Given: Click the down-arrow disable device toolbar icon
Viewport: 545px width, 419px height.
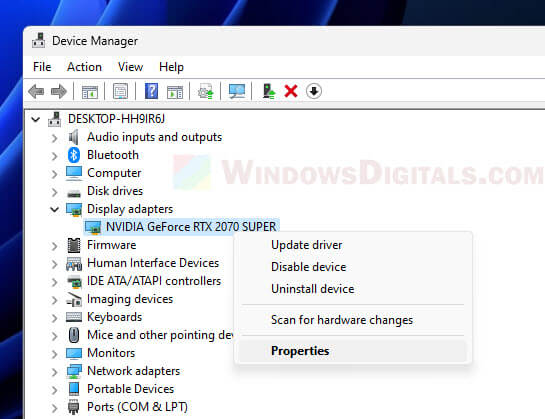Looking at the screenshot, I should (x=314, y=91).
